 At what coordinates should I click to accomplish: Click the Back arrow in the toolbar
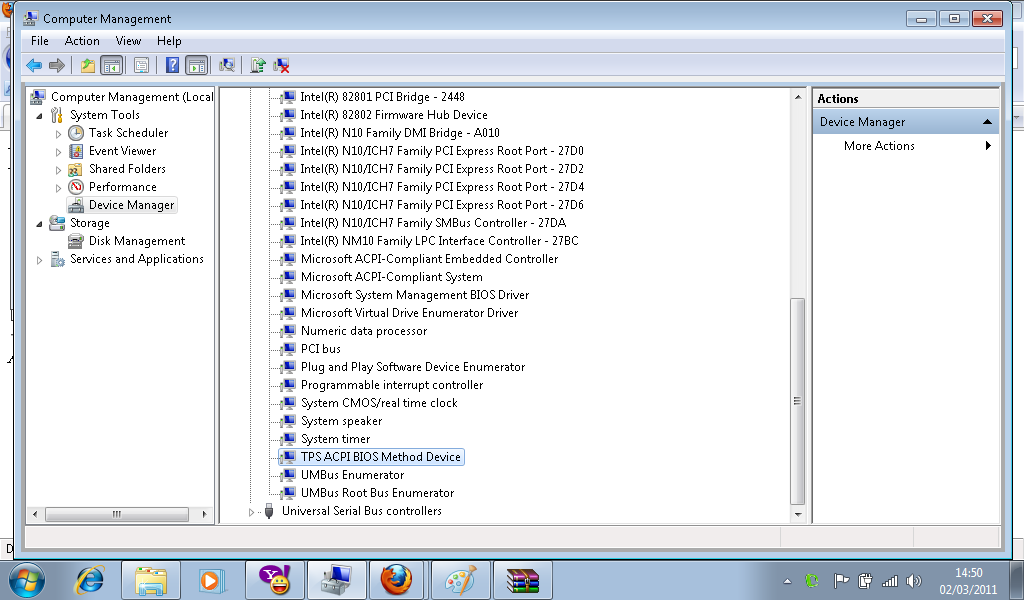(x=34, y=65)
